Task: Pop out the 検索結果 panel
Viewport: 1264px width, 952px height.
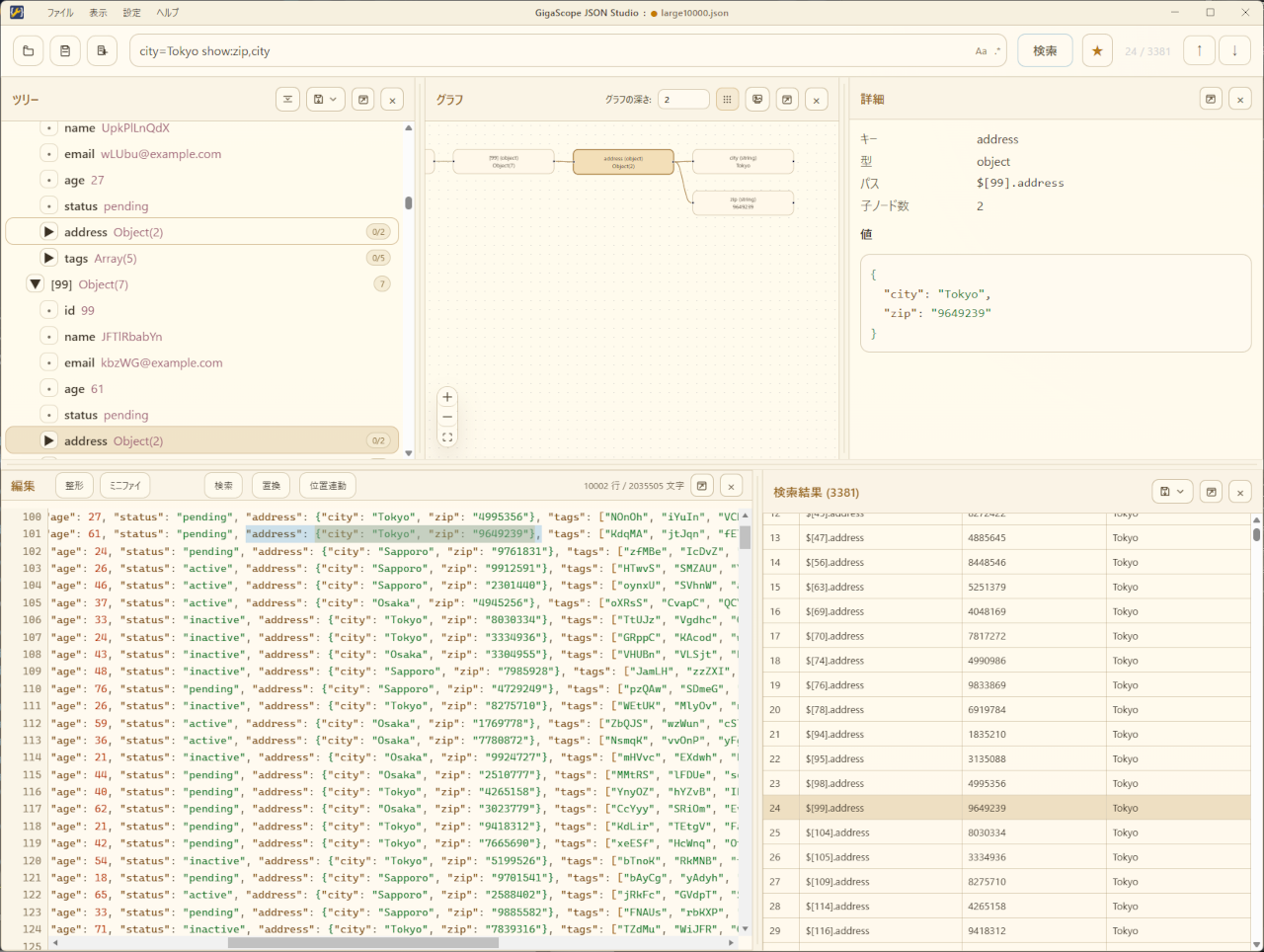Action: 1211,492
